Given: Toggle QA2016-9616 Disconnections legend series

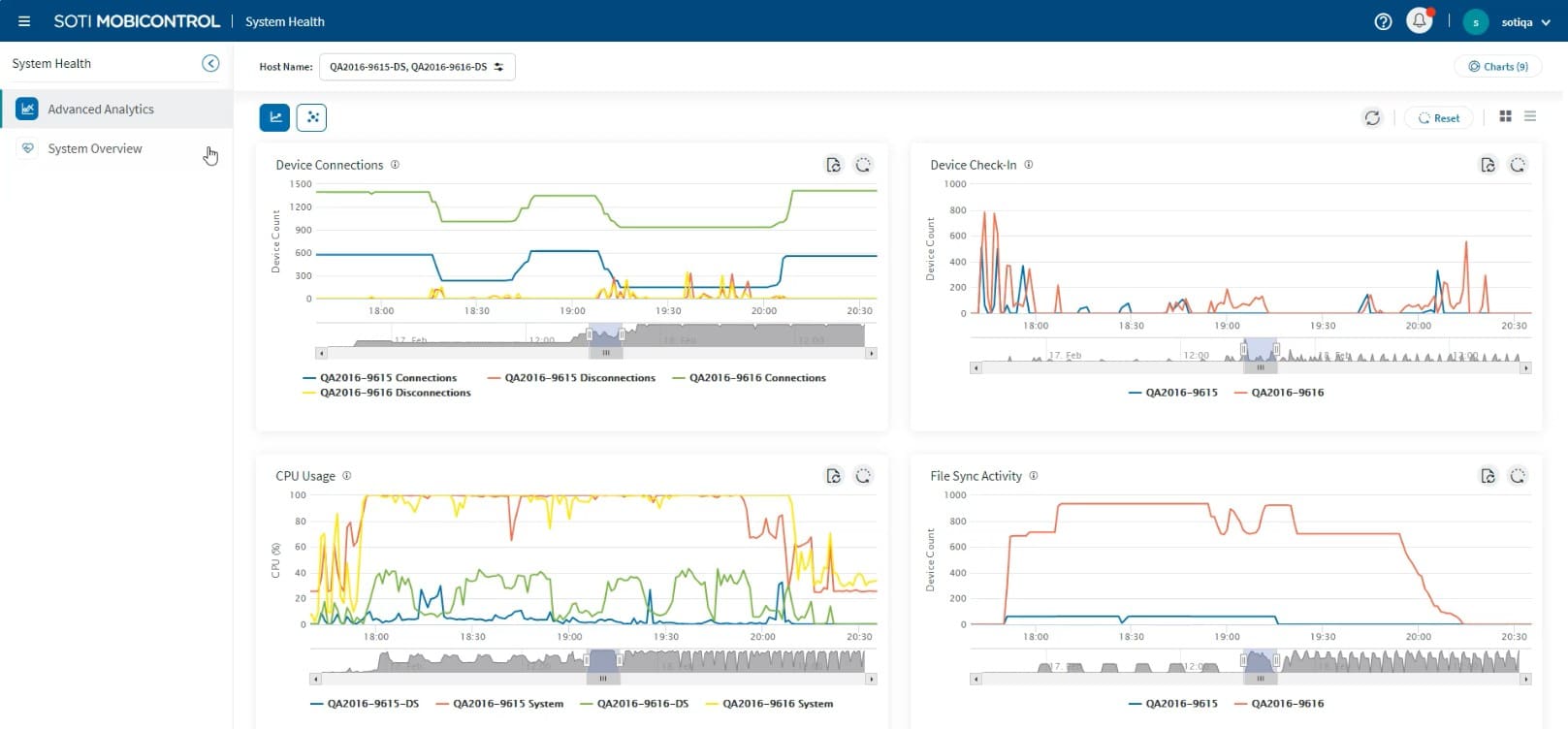Looking at the screenshot, I should point(387,393).
